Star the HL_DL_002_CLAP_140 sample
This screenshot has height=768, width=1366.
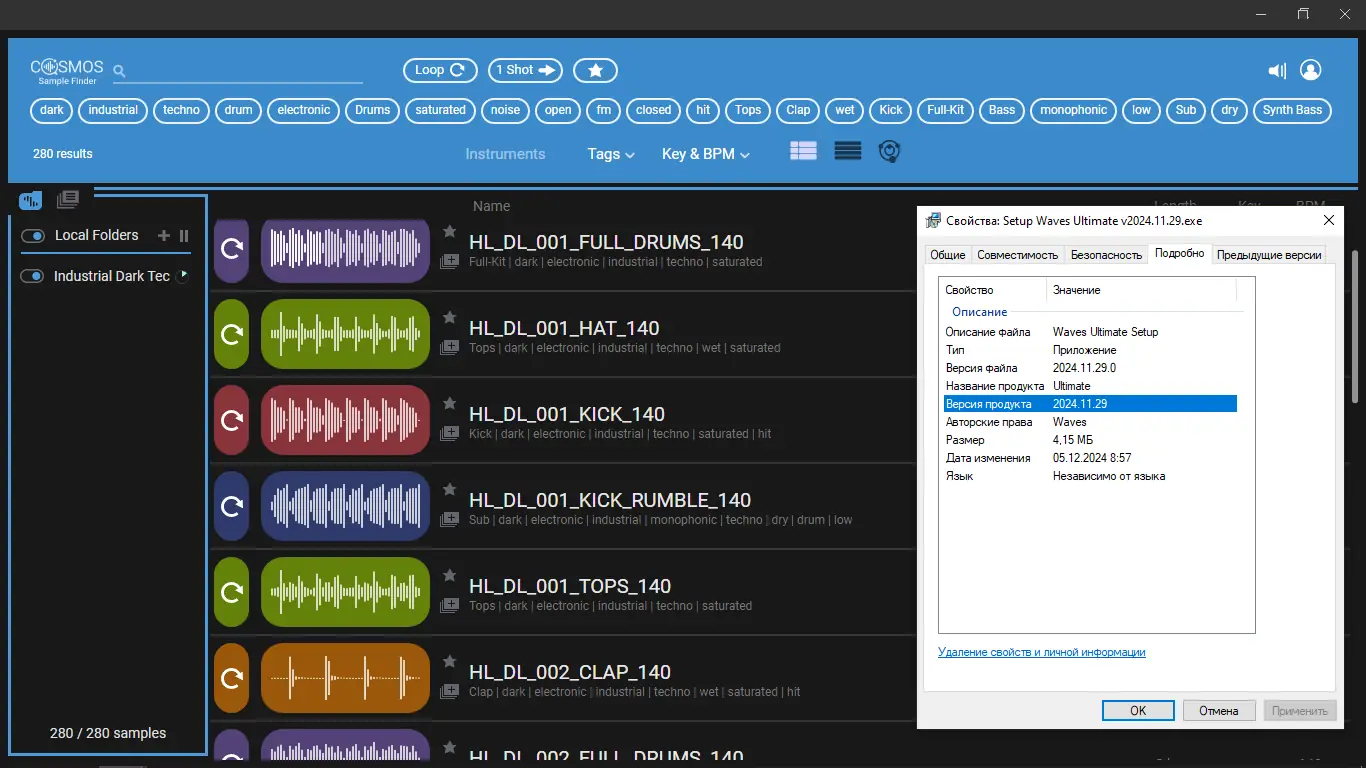[450, 661]
